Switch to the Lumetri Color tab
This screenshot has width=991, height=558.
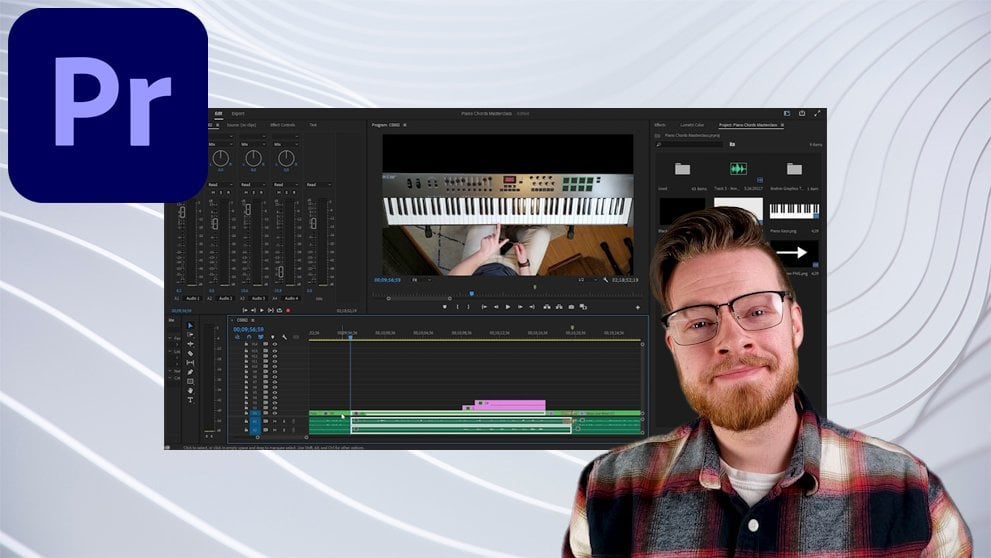pyautogui.click(x=693, y=125)
